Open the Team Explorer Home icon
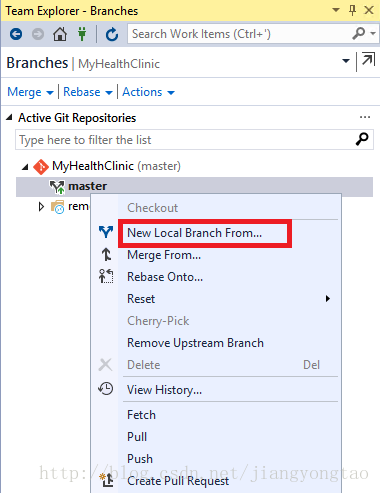This screenshot has height=493, width=380. click(x=60, y=34)
